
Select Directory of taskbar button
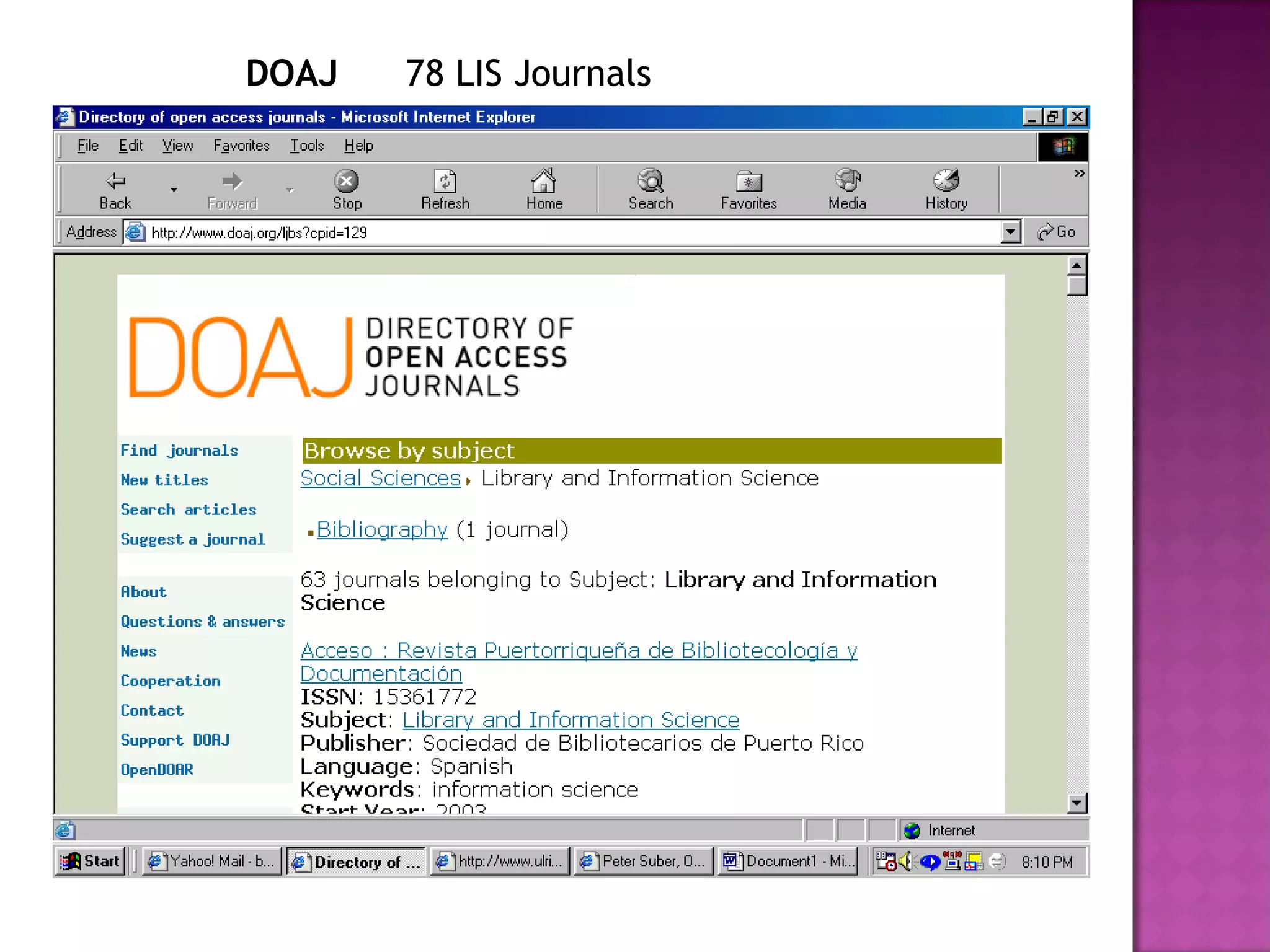(356, 862)
